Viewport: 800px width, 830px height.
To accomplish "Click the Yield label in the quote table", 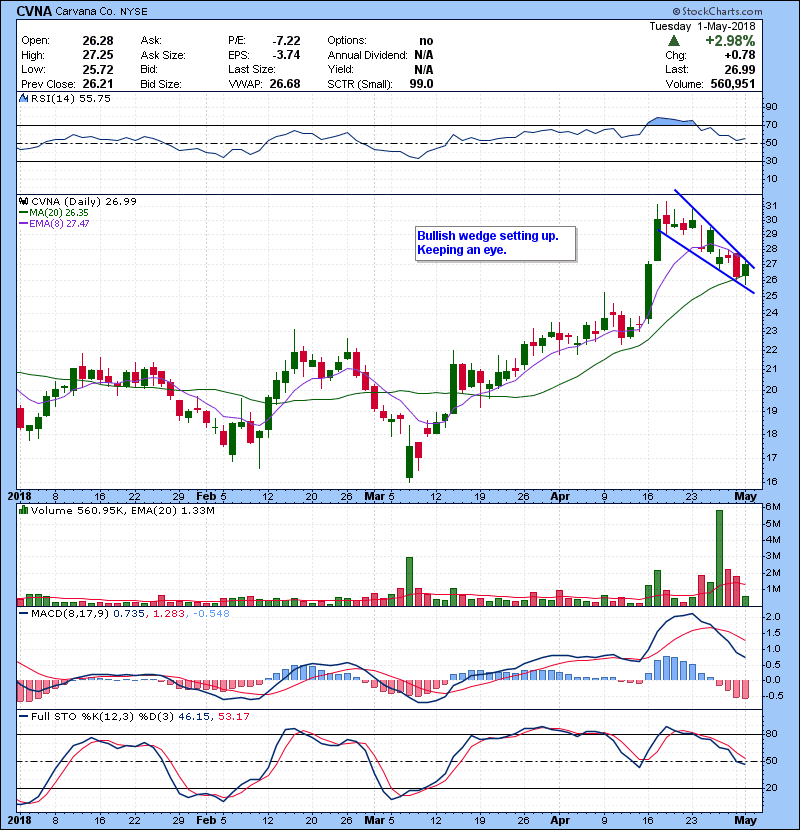I will [340, 69].
